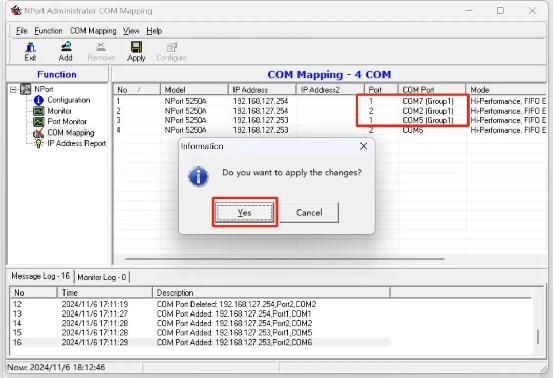Image resolution: width=554 pixels, height=378 pixels.
Task: Click the NPort Administrator title bar icon
Action: tap(16, 11)
